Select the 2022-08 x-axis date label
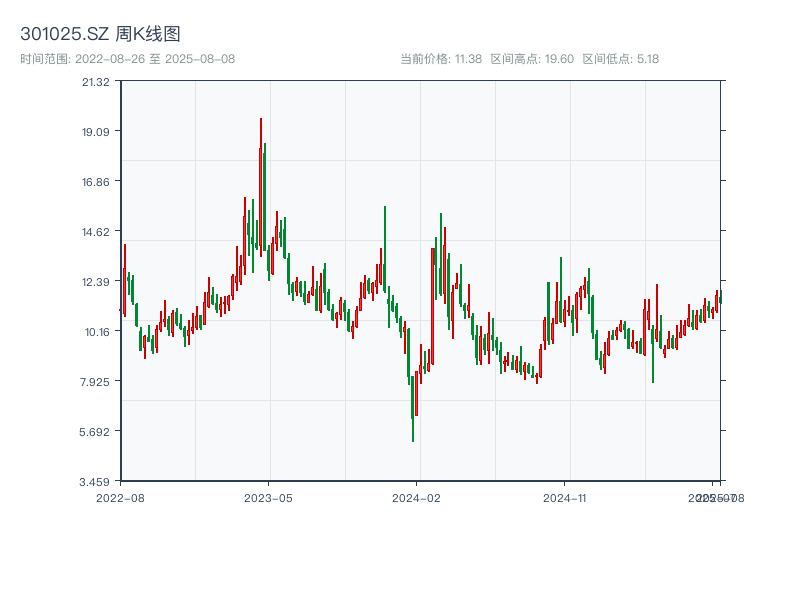The image size is (800, 600). point(120,496)
